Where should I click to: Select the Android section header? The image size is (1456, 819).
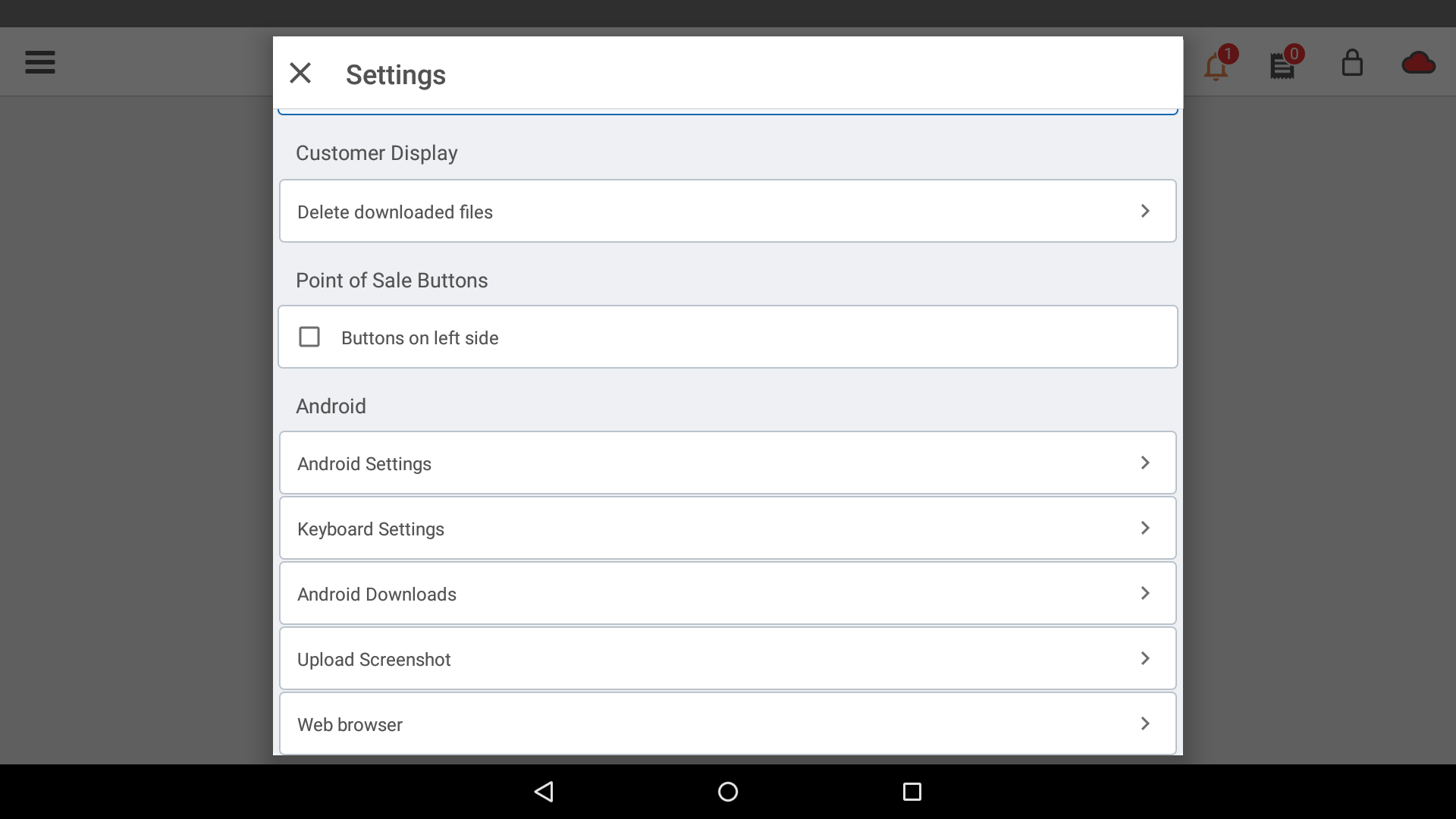pyautogui.click(x=331, y=406)
